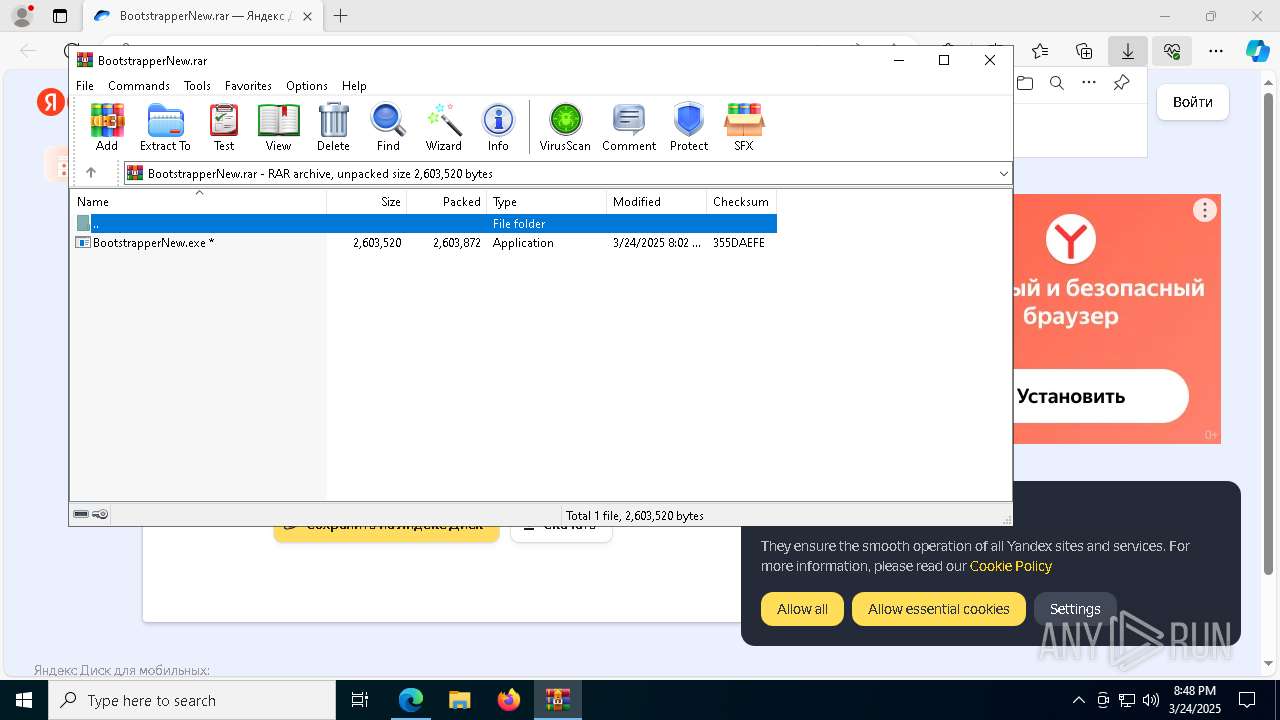Show hidden system tray icons
Screen dimensions: 1280x720
(1078, 700)
